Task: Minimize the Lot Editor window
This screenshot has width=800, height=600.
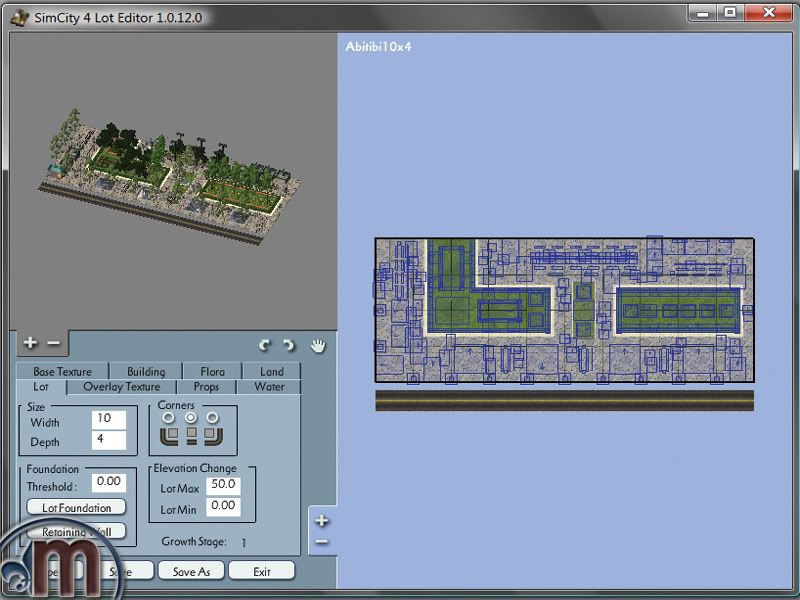Action: point(703,12)
